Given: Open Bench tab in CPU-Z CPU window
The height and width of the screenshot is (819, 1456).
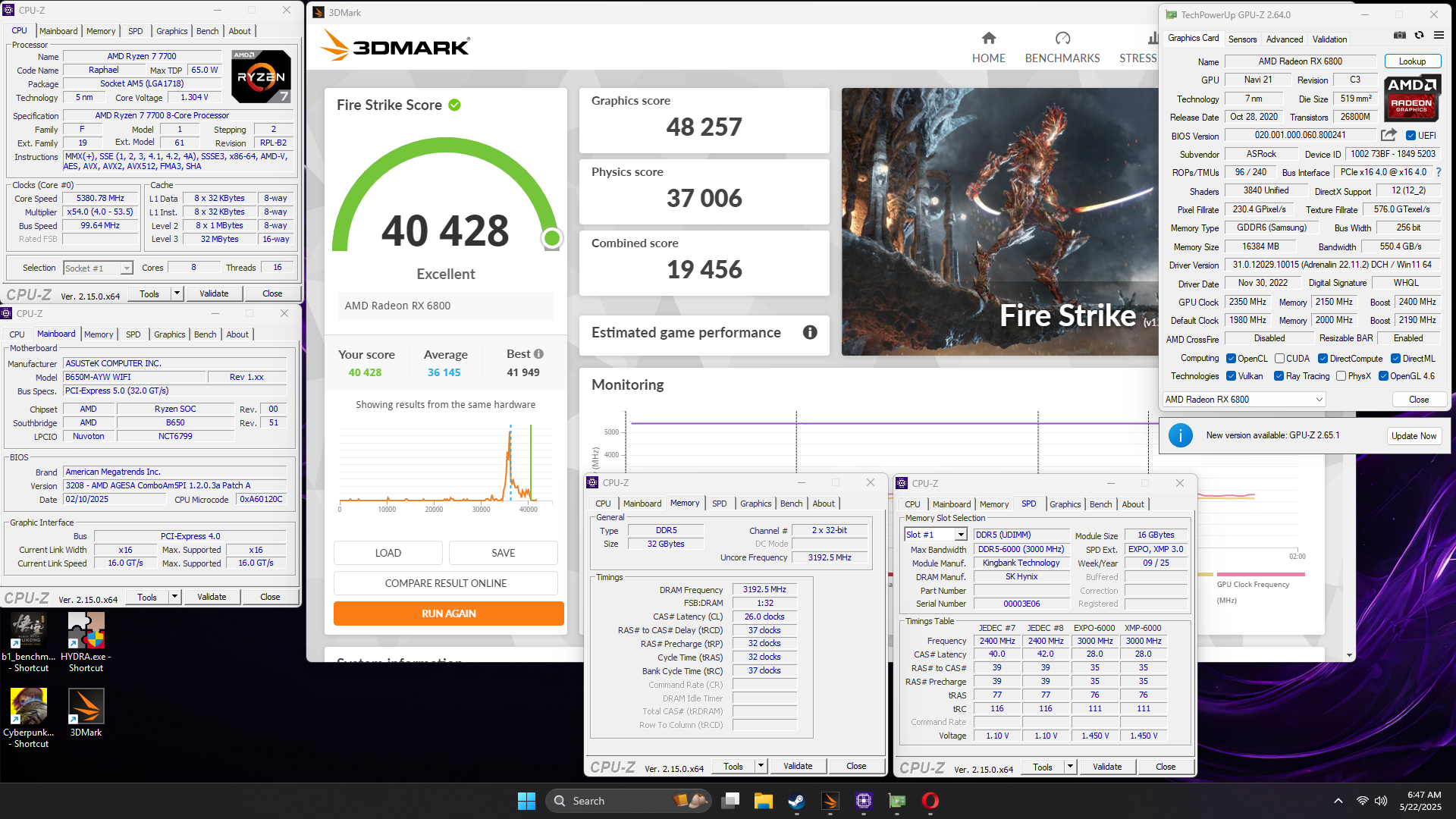Looking at the screenshot, I should (x=207, y=31).
